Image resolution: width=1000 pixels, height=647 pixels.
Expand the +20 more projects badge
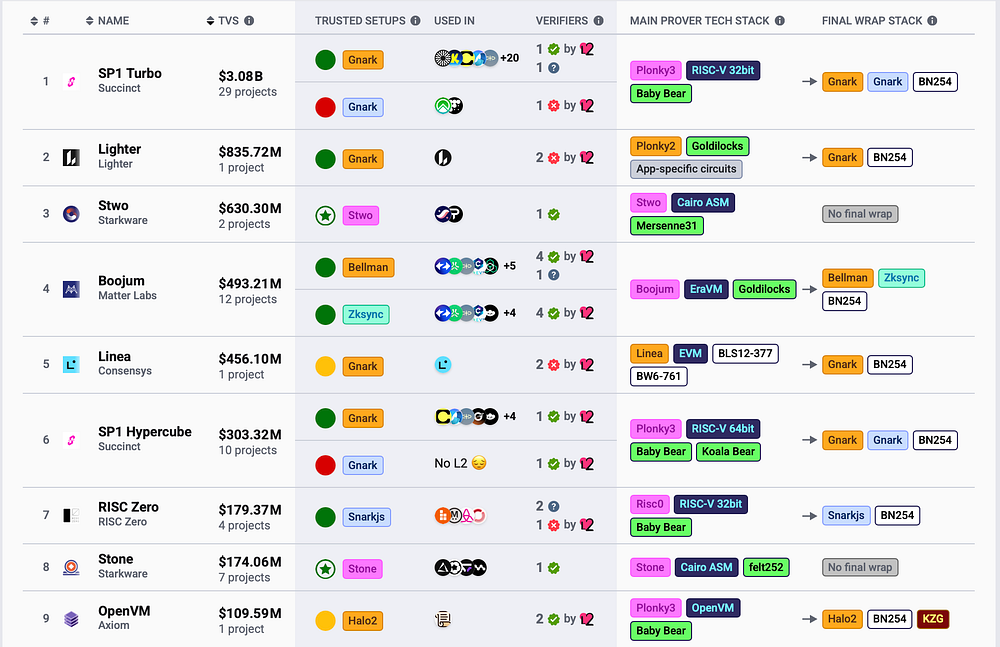[x=510, y=58]
